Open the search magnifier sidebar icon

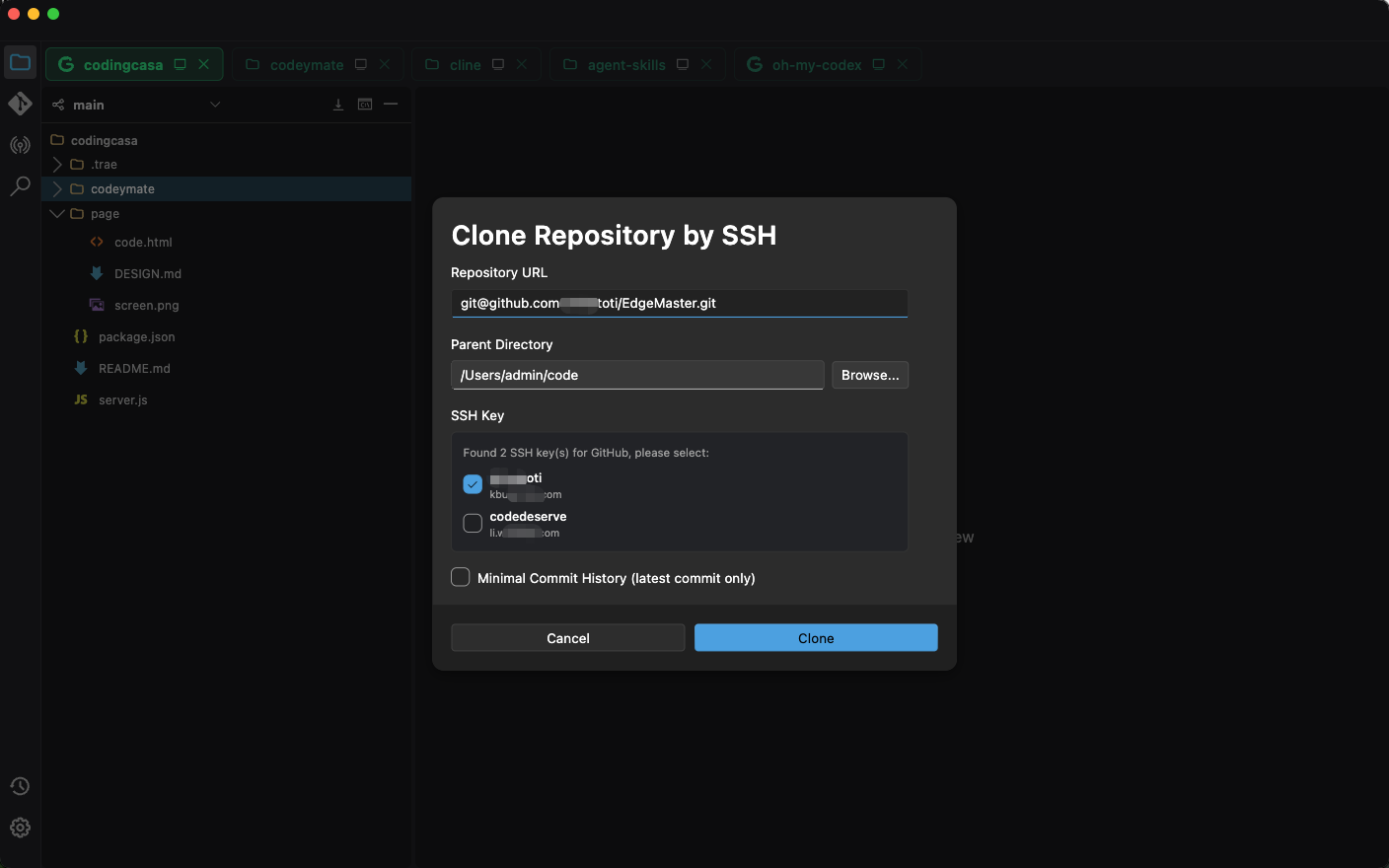pyautogui.click(x=20, y=185)
